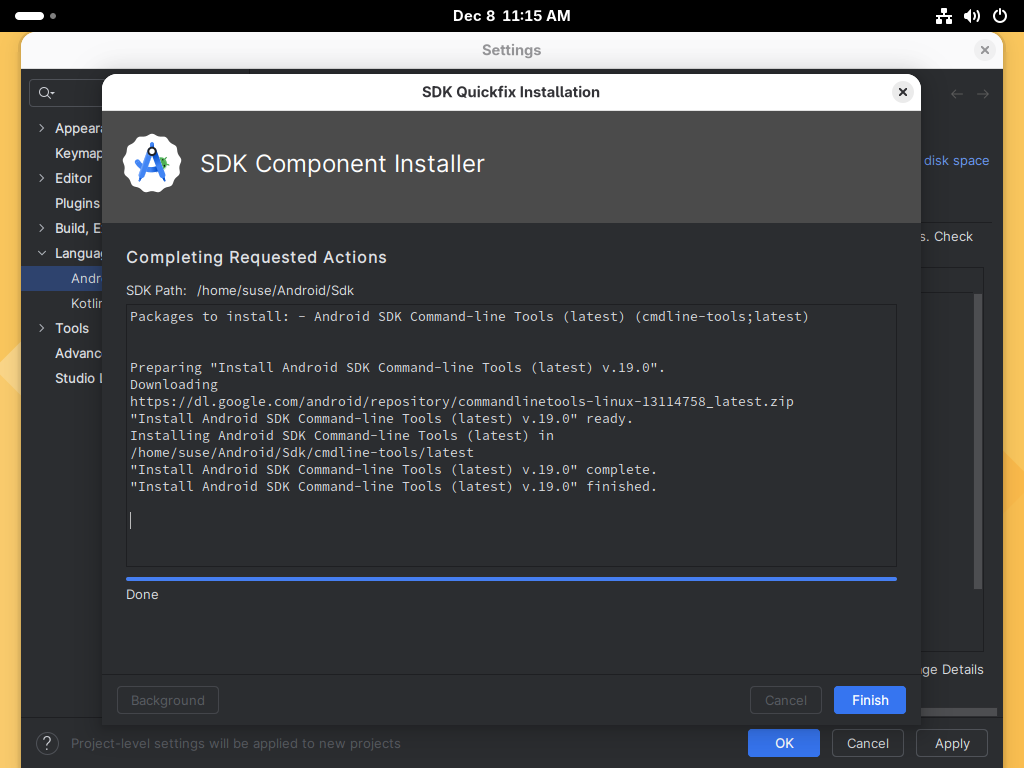The height and width of the screenshot is (768, 1024).
Task: Click the Settings vertical scrollbar
Action: tap(978, 441)
